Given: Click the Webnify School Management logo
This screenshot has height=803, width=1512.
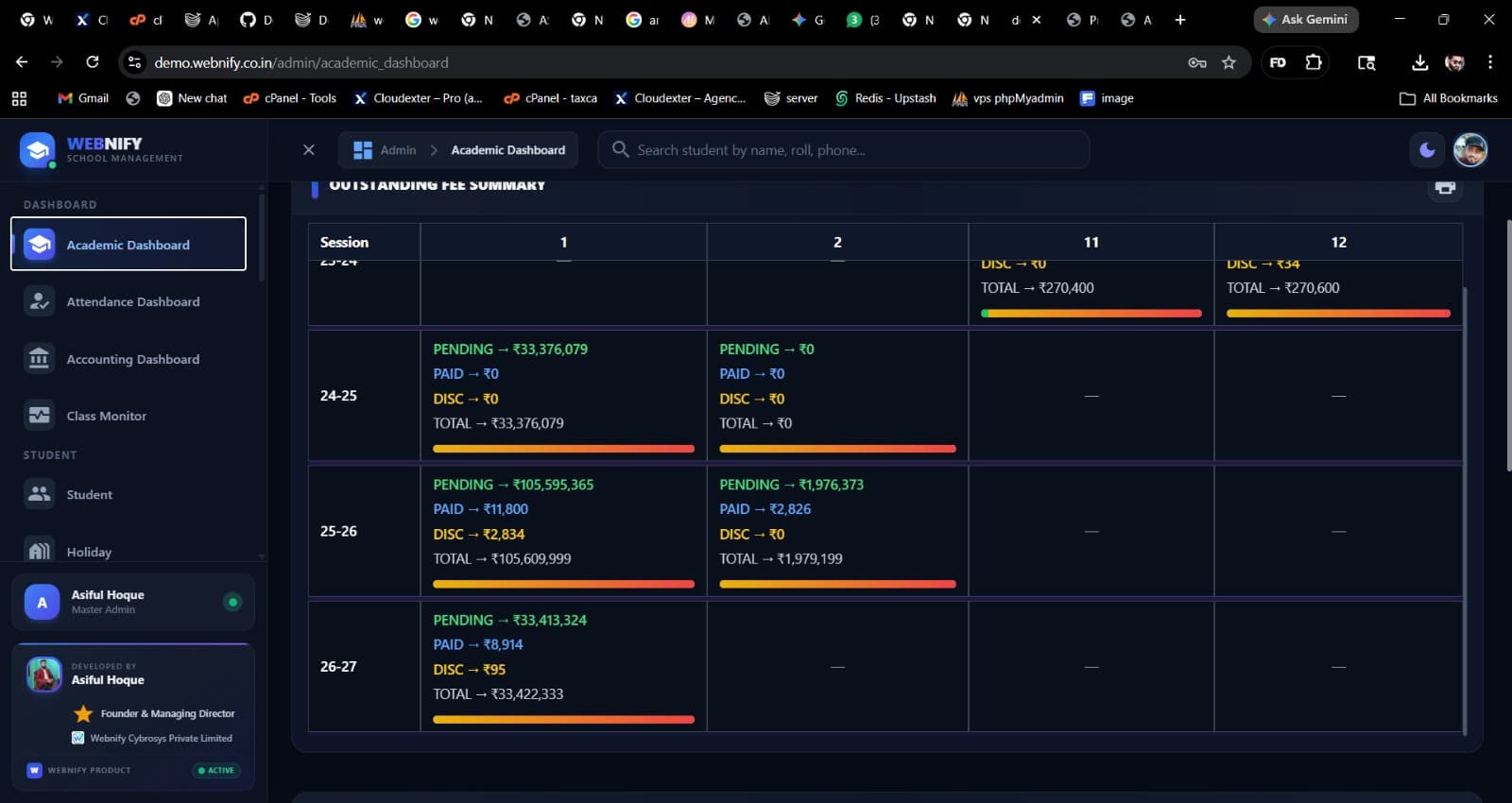Looking at the screenshot, I should click(38, 149).
